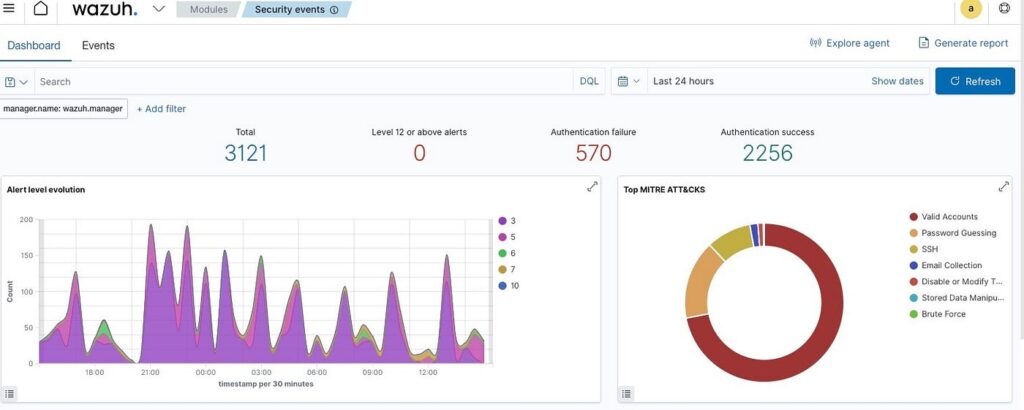Go to Modules breadcrumb
1024x410 pixels.
tap(208, 10)
